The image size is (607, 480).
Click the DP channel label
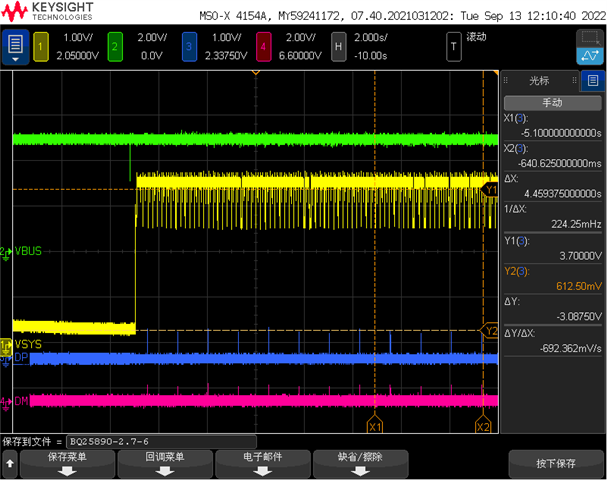pyautogui.click(x=21, y=357)
